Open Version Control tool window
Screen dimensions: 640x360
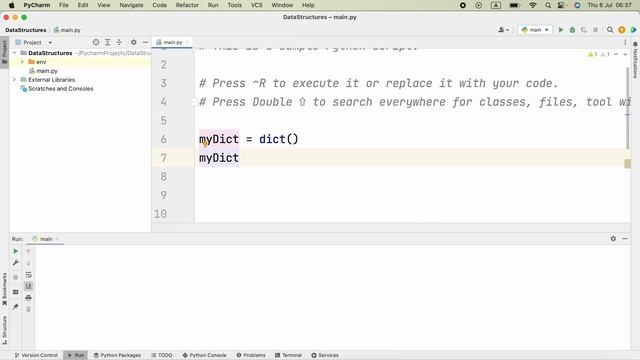pyautogui.click(x=36, y=355)
